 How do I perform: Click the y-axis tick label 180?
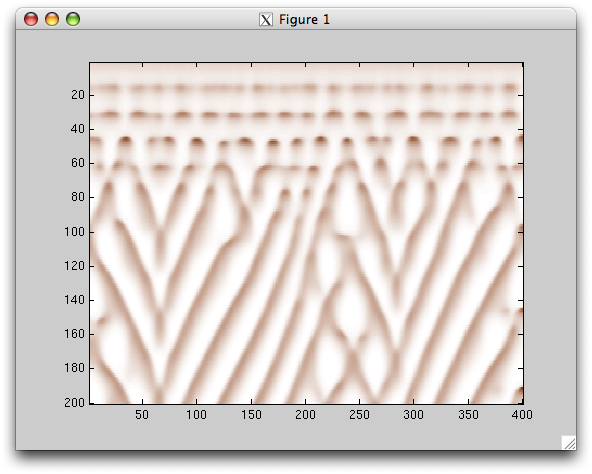[74, 367]
